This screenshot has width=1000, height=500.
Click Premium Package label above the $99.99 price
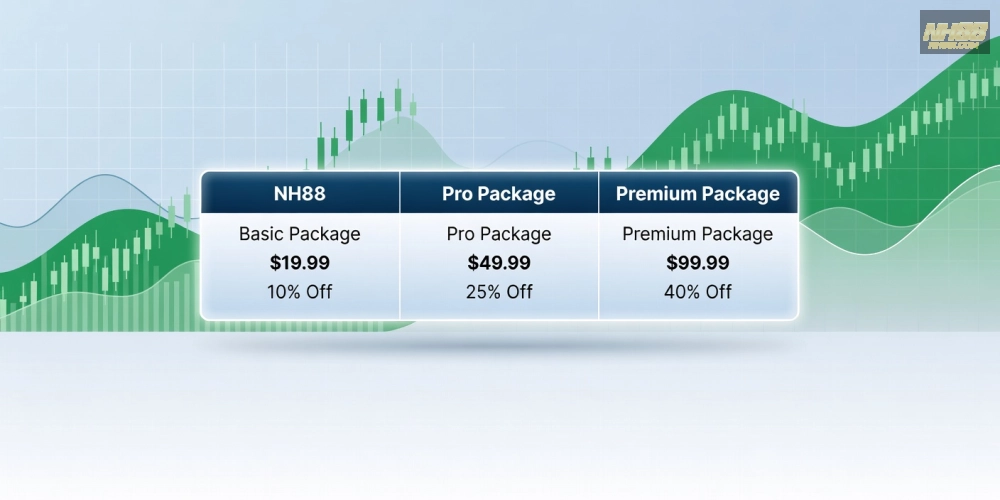(x=697, y=234)
